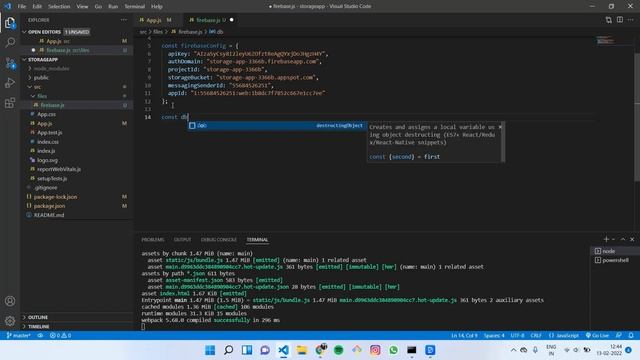Open the Manage gear icon
Image resolution: width=640 pixels, height=360 pixels.
click(x=10, y=321)
